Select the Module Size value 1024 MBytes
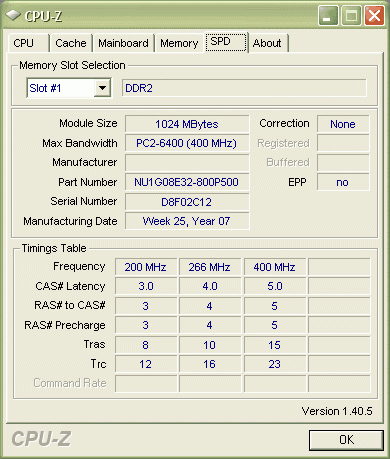Screen dimensions: 390x459 [x=187, y=124]
